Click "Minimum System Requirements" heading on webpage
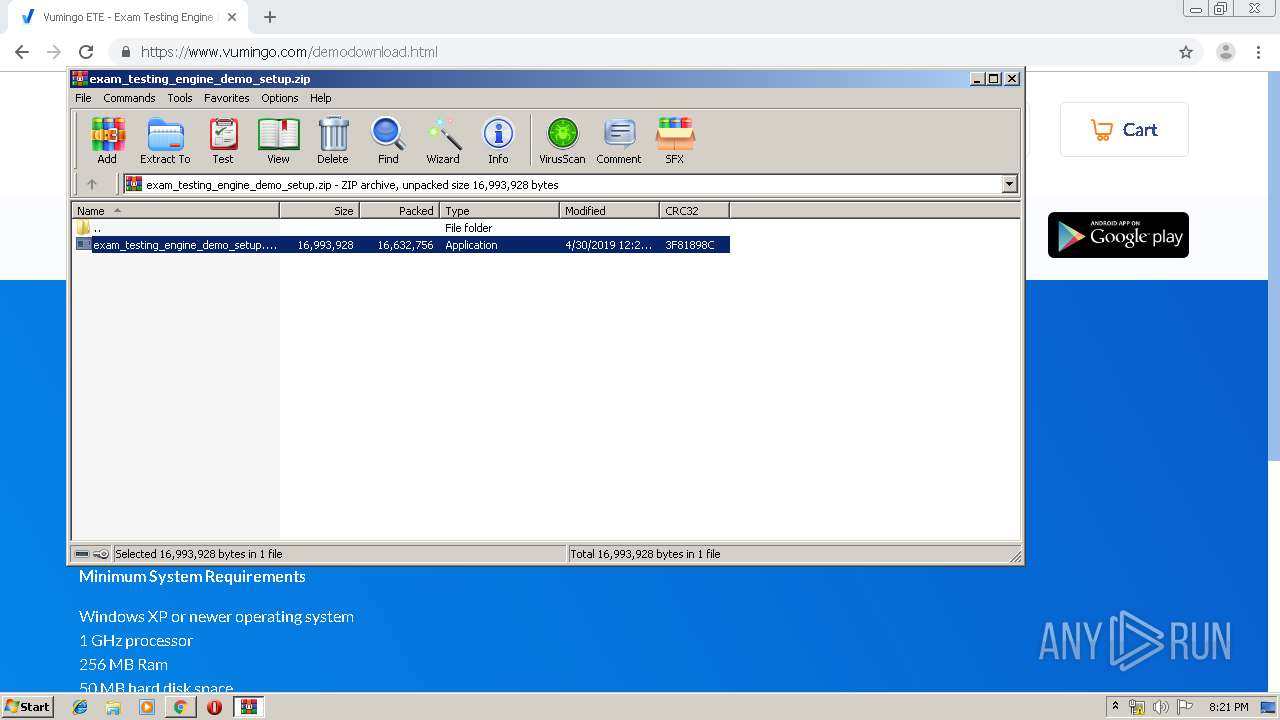This screenshot has width=1280, height=720. click(192, 577)
